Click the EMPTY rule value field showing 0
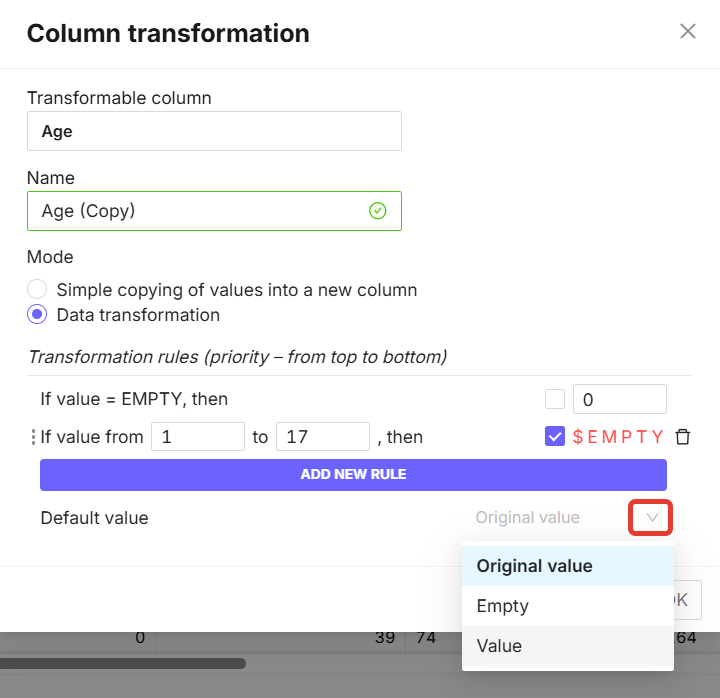Screen dimensions: 720x698 coord(619,399)
